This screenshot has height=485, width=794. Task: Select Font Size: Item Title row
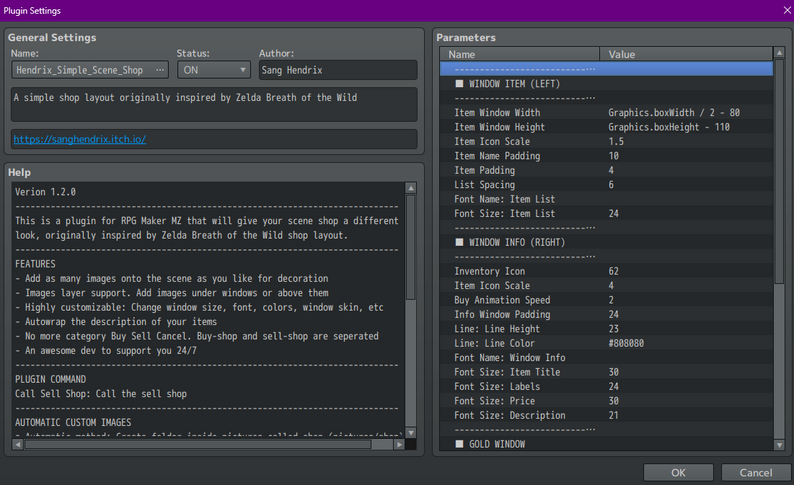tap(606, 372)
